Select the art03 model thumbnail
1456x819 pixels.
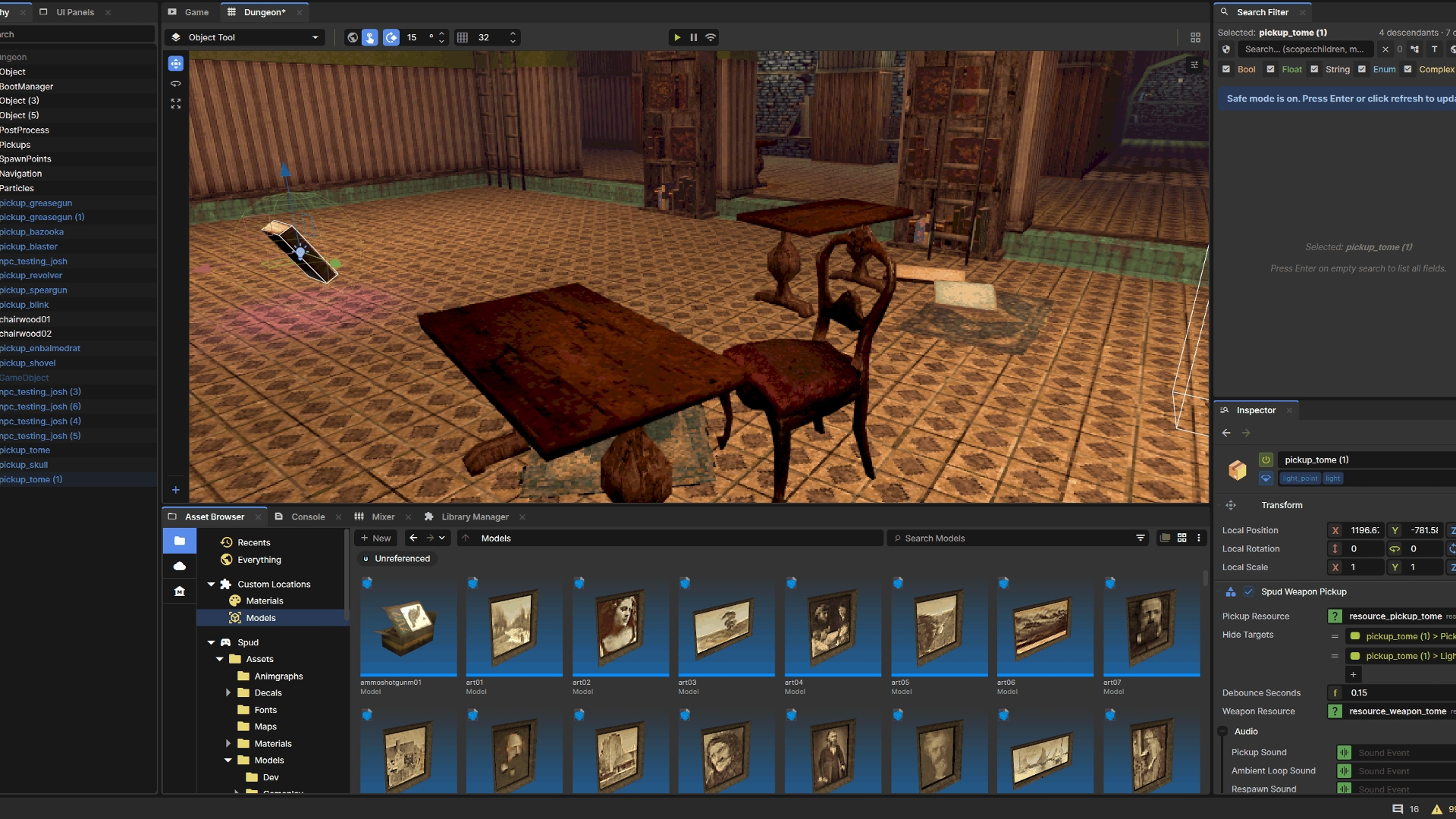coord(726,627)
